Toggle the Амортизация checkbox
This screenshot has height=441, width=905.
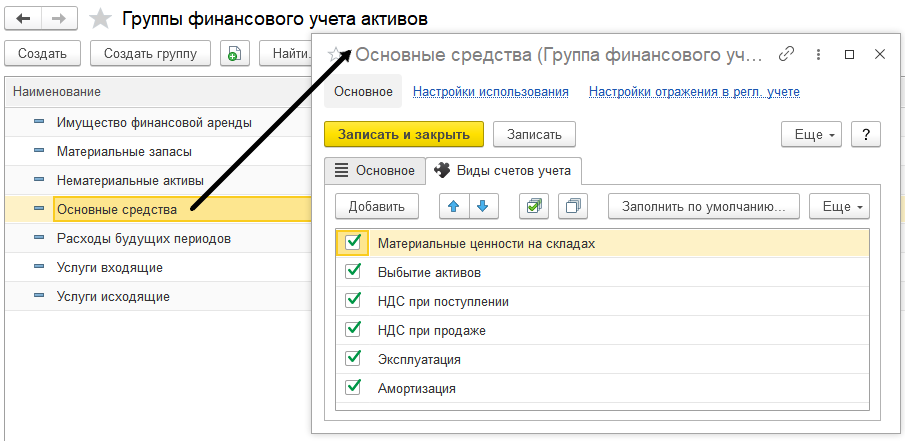[352, 388]
